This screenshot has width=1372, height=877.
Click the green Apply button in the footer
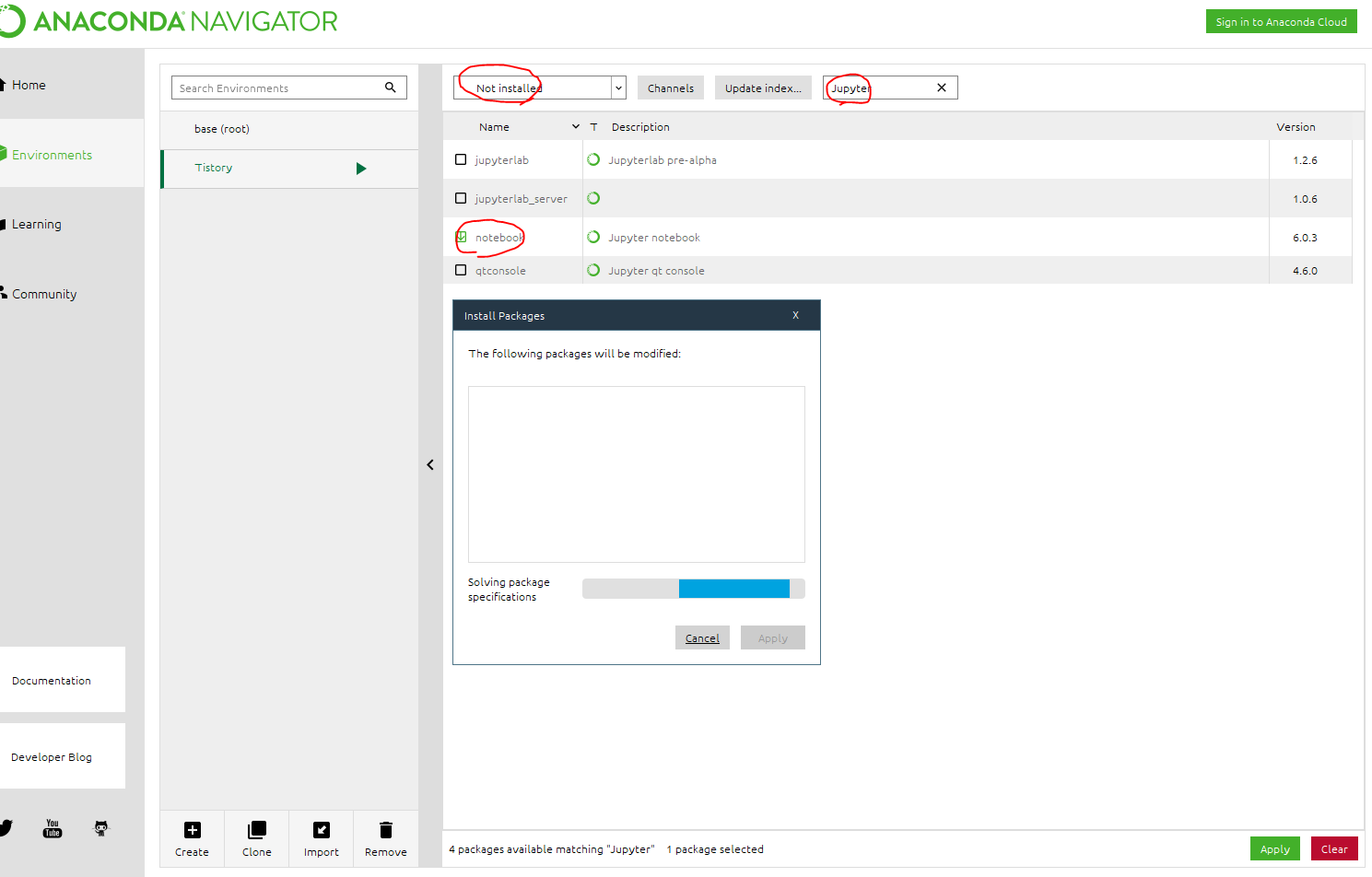click(x=1275, y=848)
